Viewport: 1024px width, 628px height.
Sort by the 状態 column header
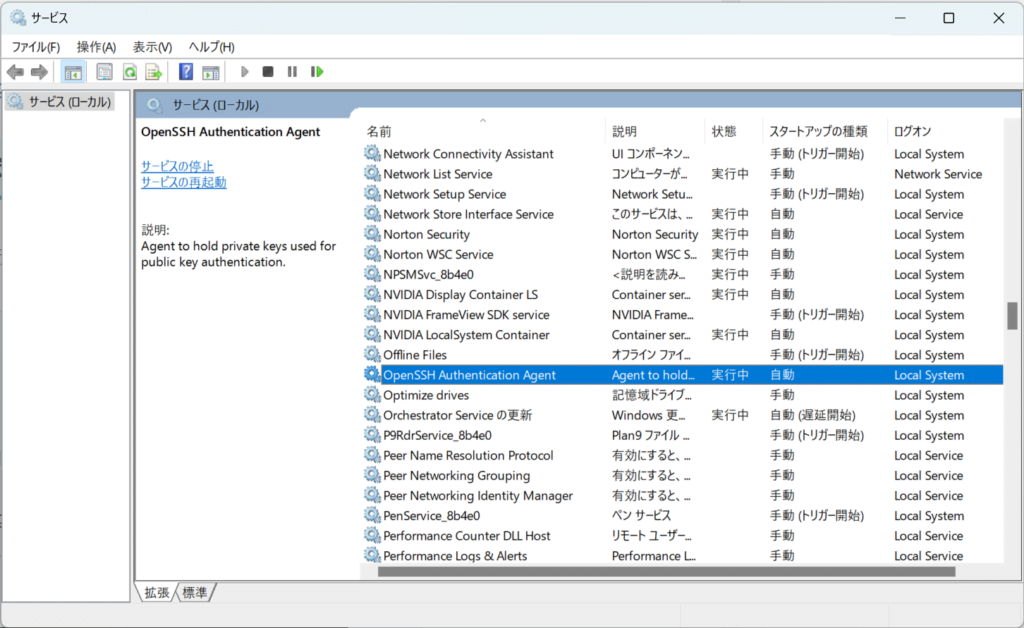[733, 131]
